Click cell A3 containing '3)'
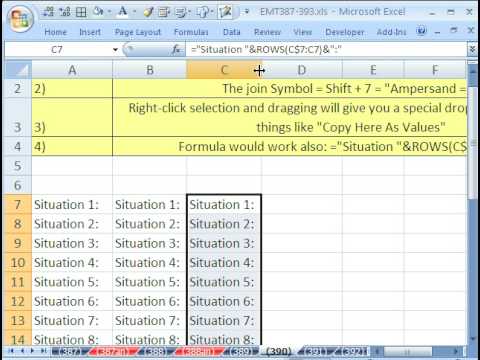Image resolution: width=480 pixels, height=360 pixels. click(72, 117)
